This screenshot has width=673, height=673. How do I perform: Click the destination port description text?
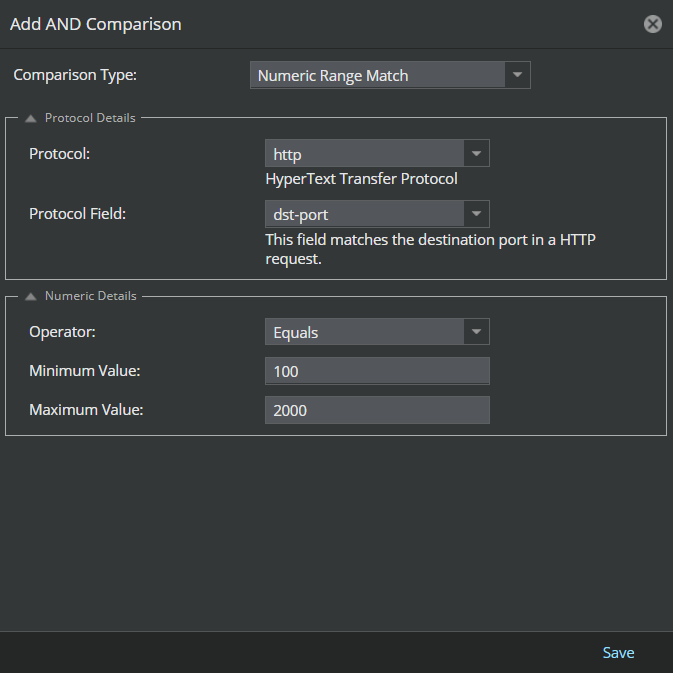point(430,249)
